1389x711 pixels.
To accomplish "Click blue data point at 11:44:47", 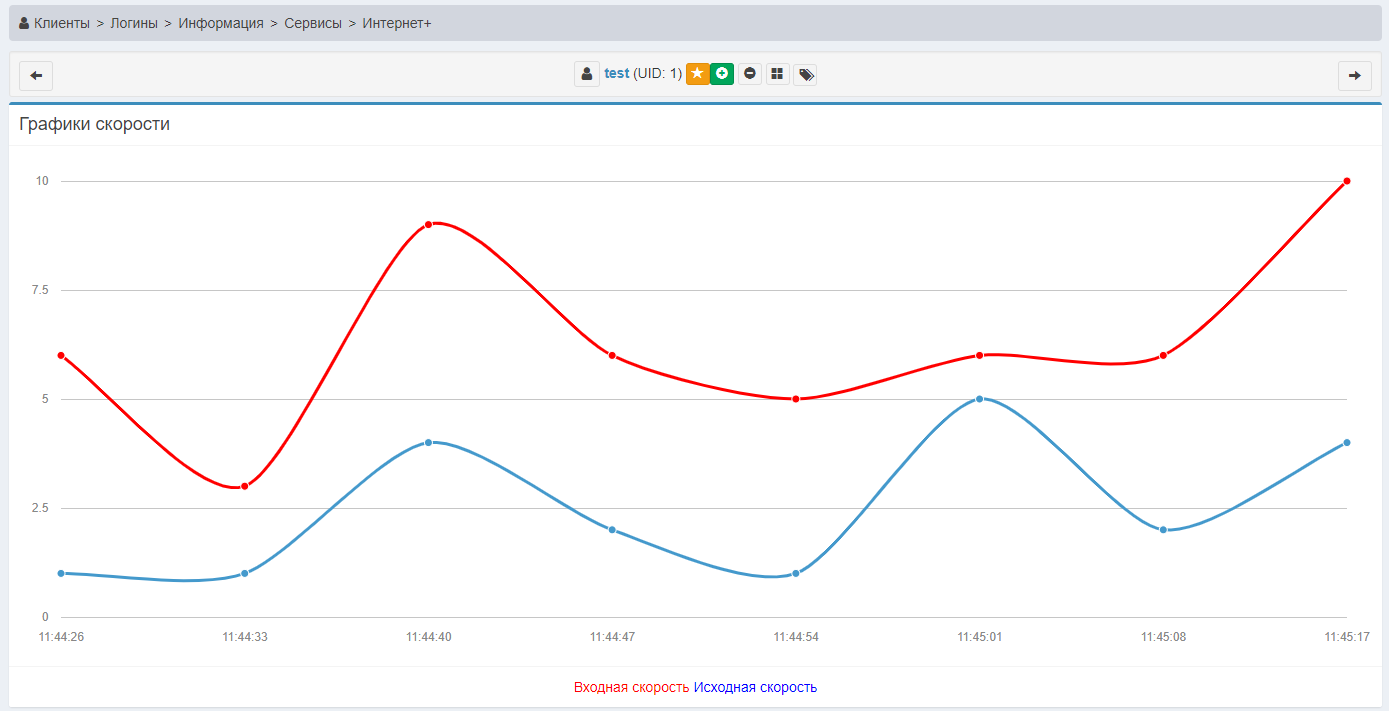I will [x=612, y=530].
